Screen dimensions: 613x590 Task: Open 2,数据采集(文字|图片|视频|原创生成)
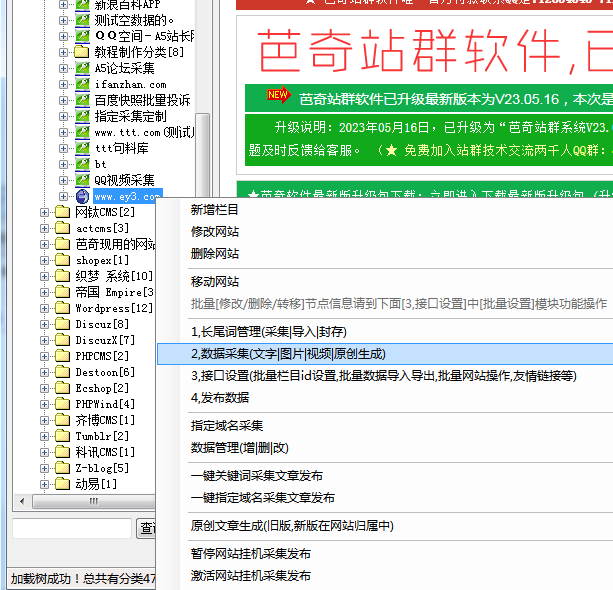point(385,354)
